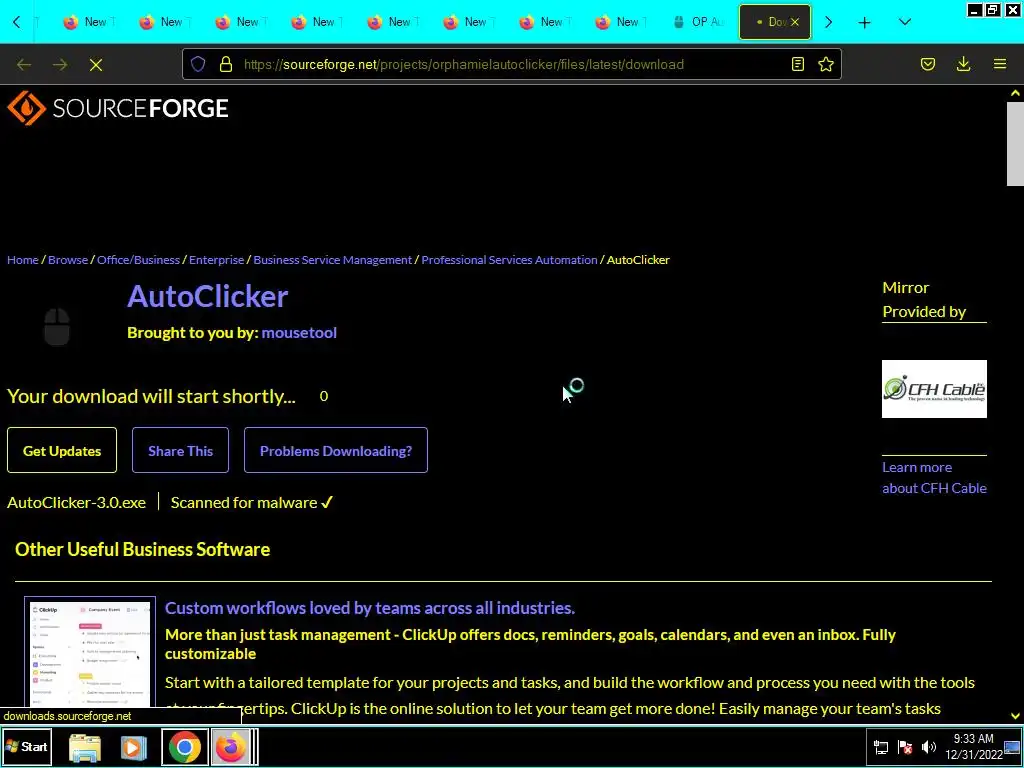The image size is (1024, 768).
Task: Click the AutoClicker mouse project icon
Action: click(57, 326)
